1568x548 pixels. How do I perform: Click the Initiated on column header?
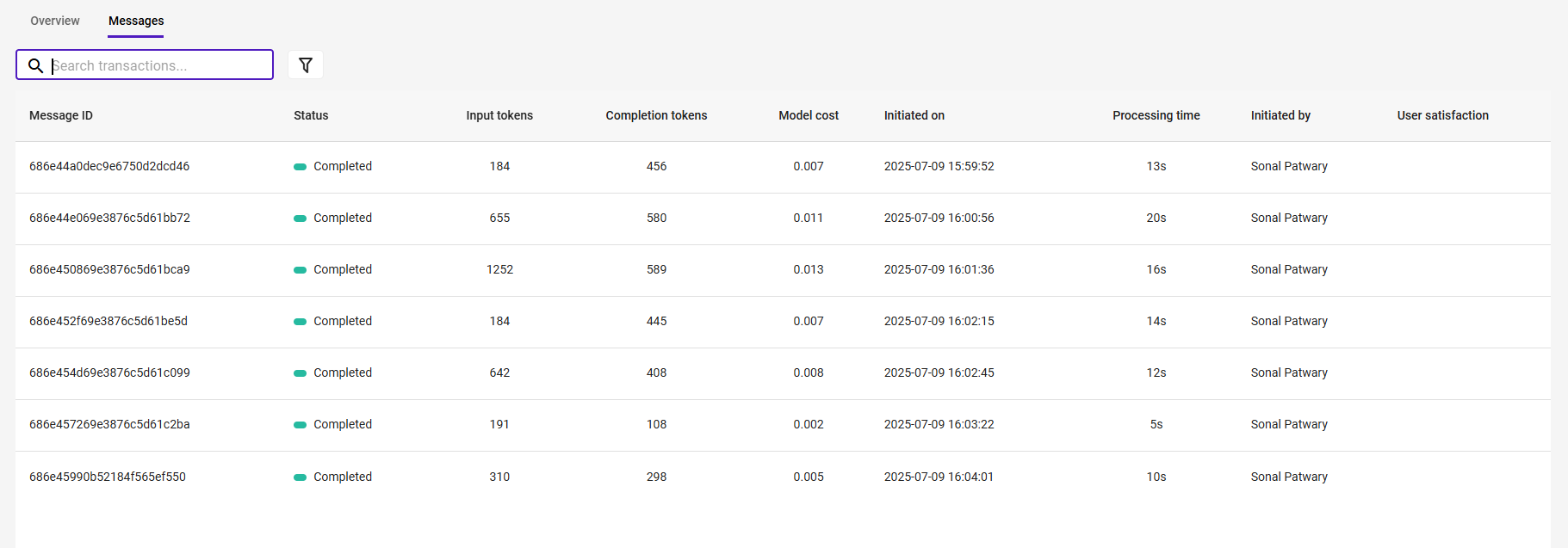click(914, 115)
